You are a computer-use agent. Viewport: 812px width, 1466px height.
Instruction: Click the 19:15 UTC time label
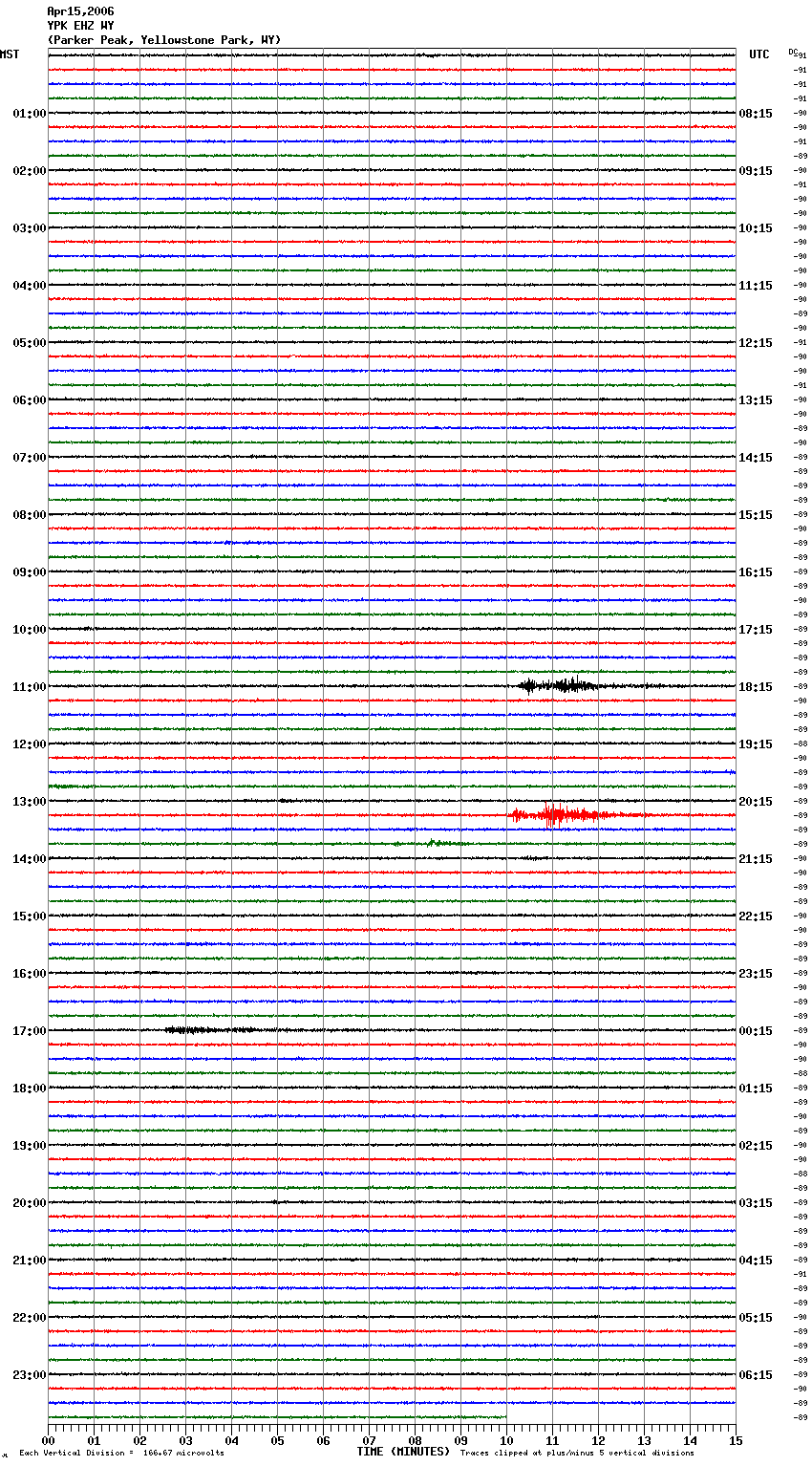[756, 744]
